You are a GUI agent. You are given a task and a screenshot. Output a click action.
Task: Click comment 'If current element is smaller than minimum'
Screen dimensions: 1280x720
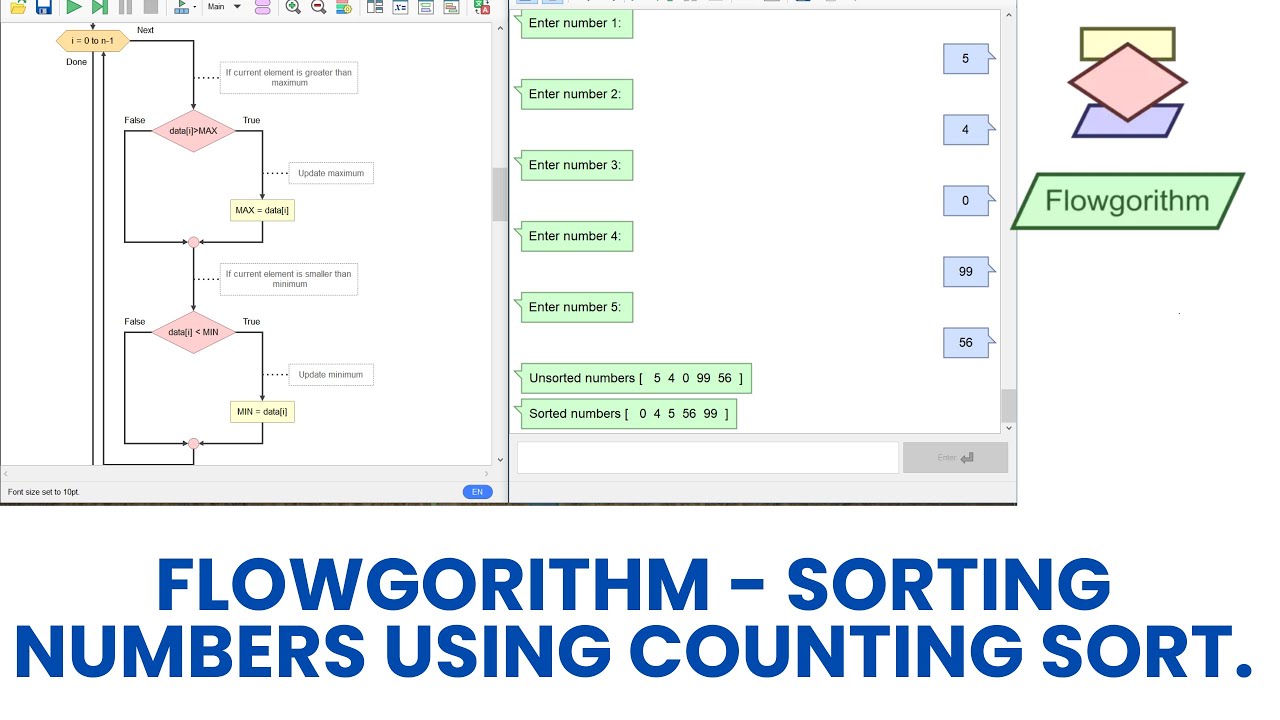(289, 279)
